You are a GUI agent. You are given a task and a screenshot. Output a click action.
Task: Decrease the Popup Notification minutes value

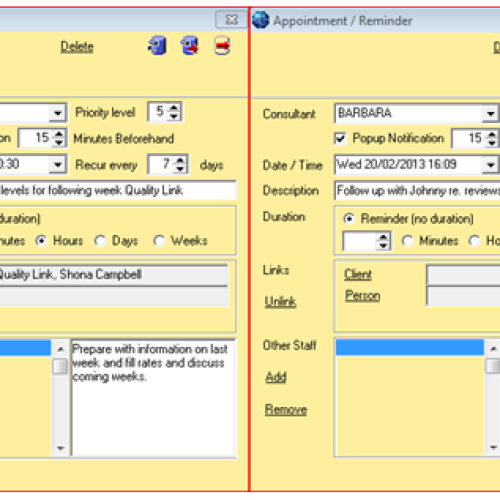tap(492, 143)
